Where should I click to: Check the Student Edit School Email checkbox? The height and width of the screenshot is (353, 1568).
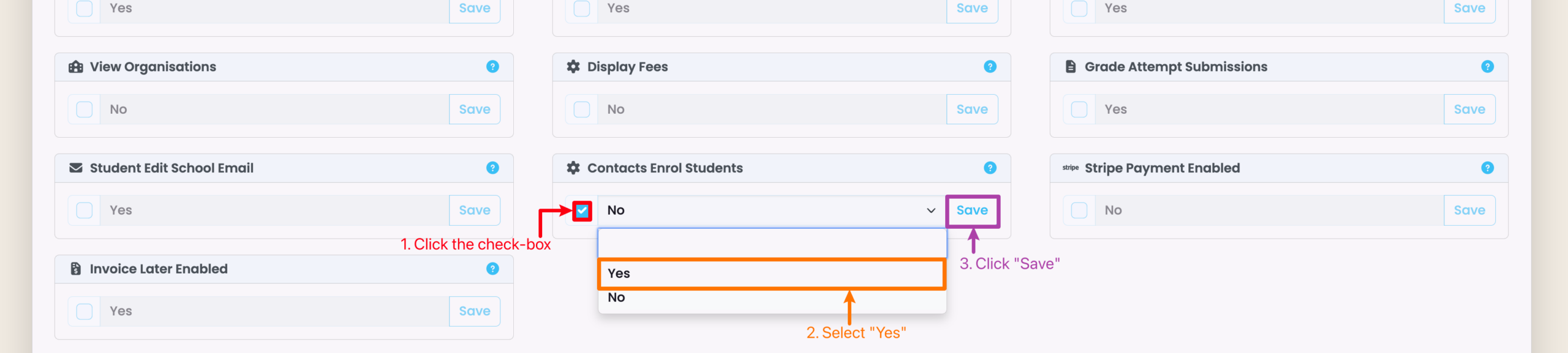85,210
